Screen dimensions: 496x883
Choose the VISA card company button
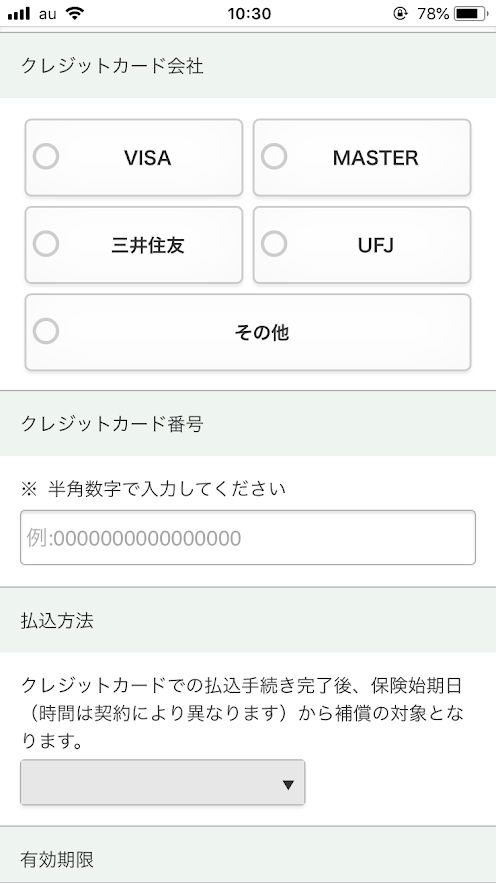coord(134,158)
